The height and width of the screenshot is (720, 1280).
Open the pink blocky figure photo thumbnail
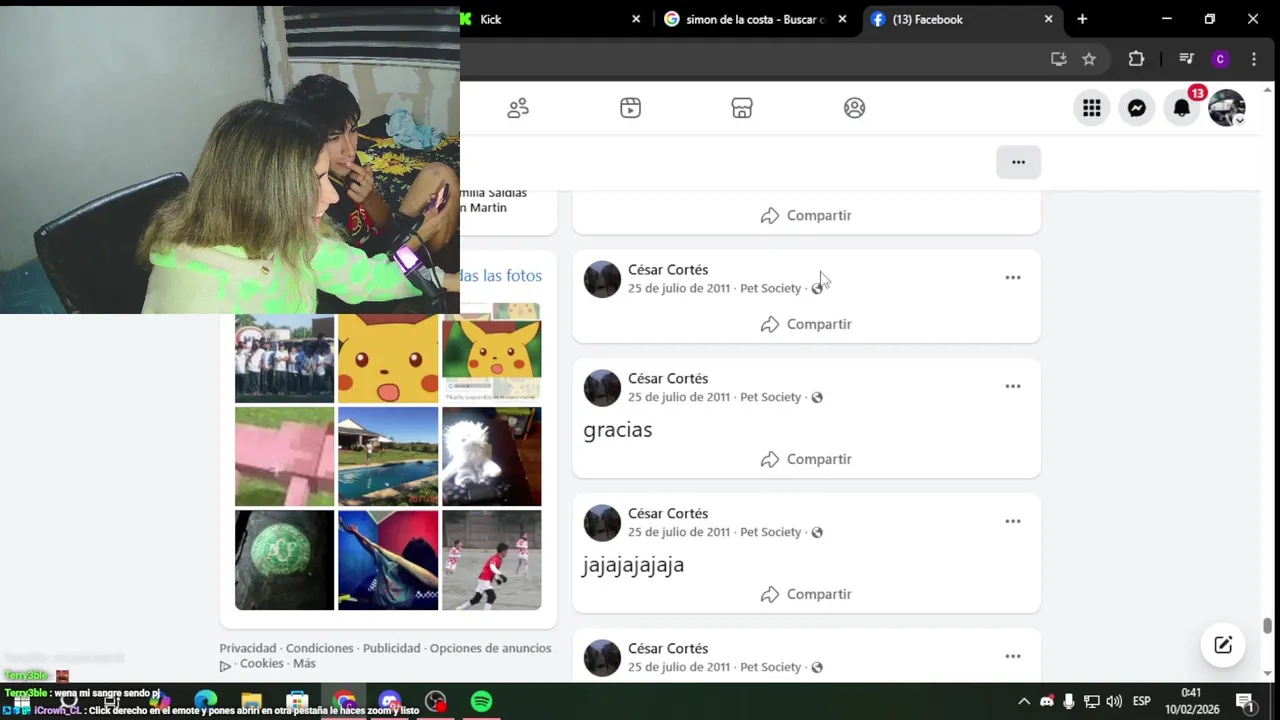pos(284,456)
